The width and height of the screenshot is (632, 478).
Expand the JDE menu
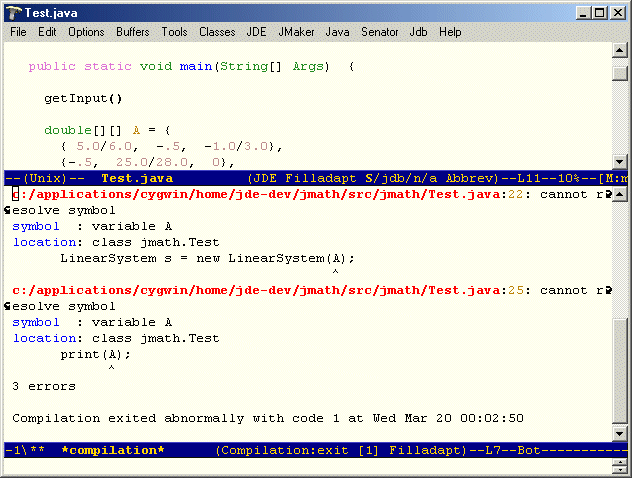258,32
